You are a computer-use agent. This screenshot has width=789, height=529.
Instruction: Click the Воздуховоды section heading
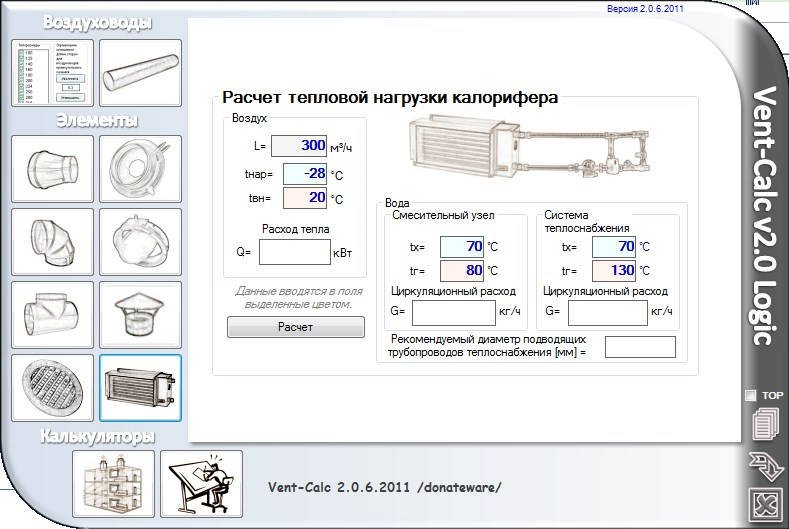click(x=97, y=23)
